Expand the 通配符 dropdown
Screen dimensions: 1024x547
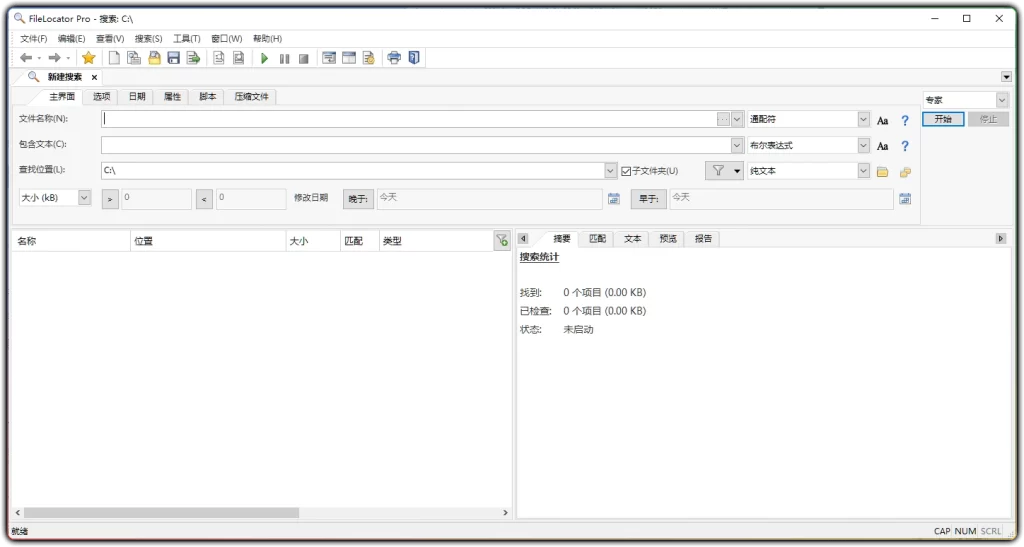(863, 119)
